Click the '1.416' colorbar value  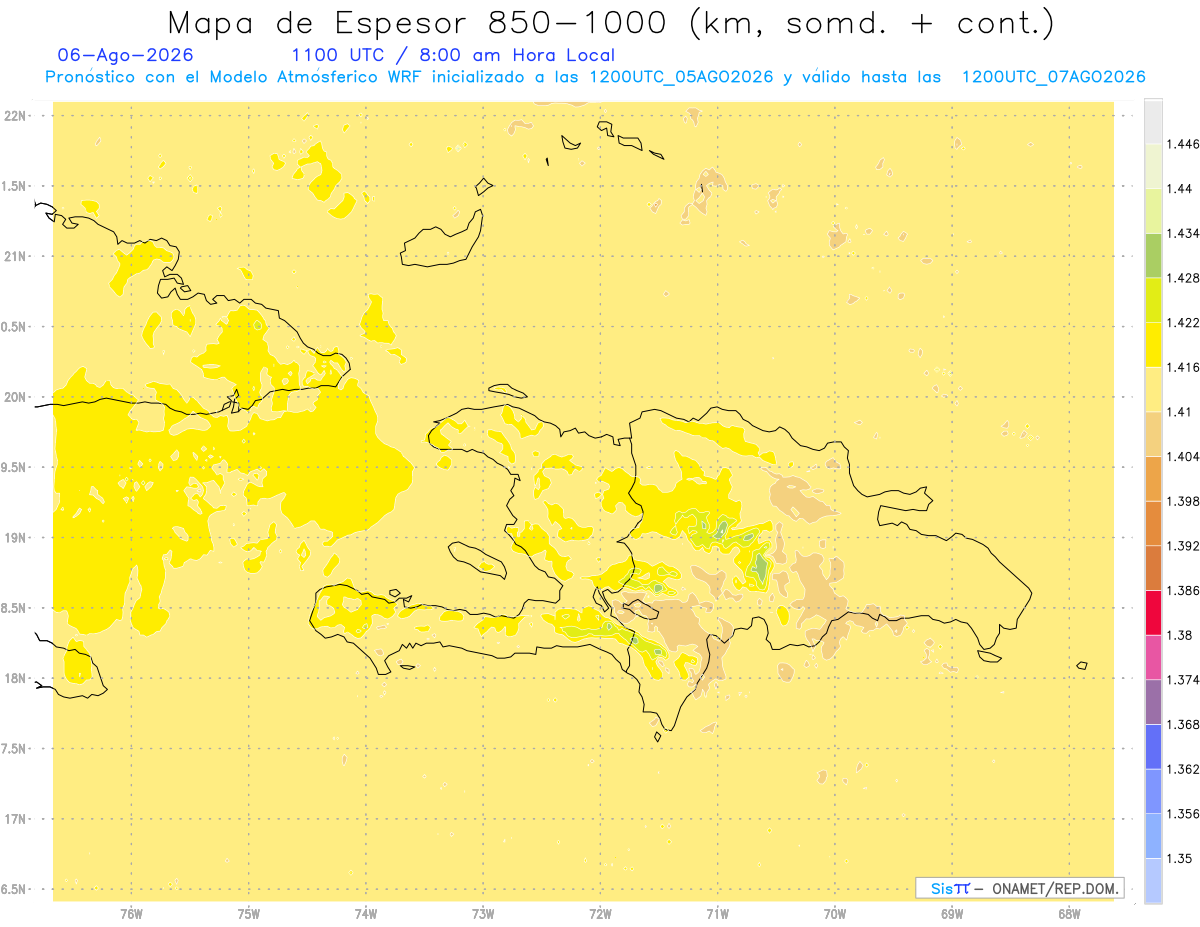(1183, 367)
